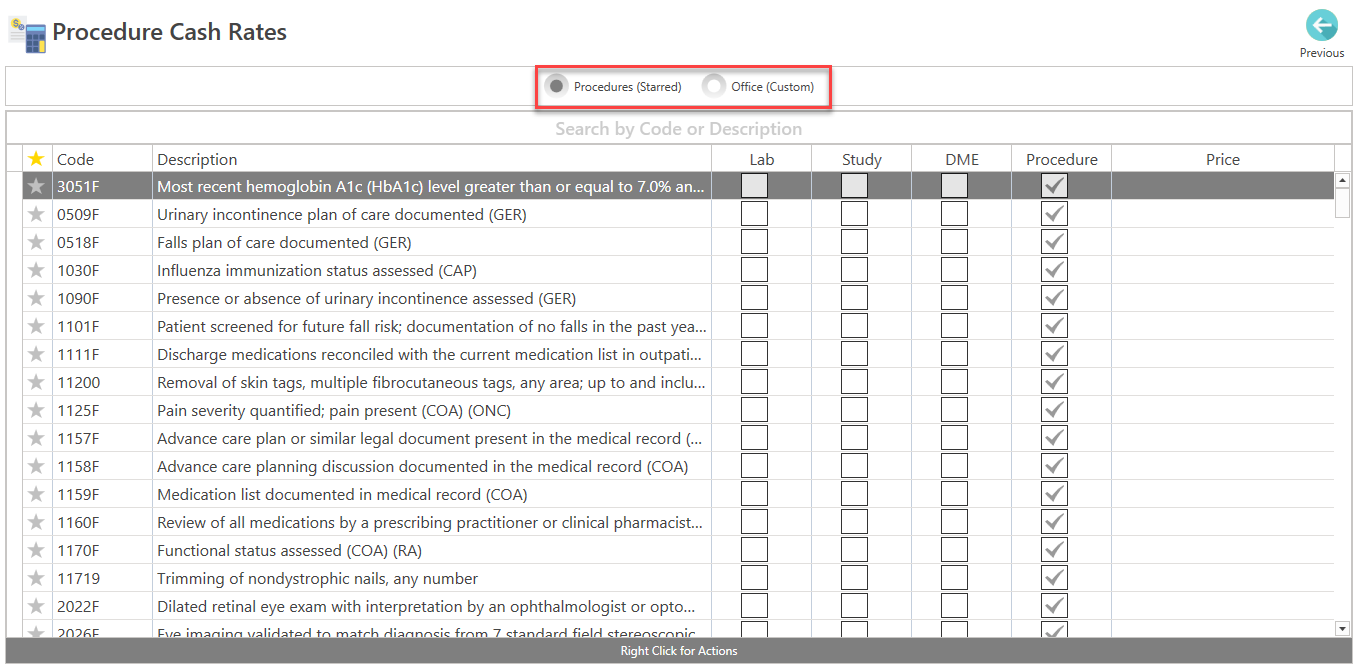This screenshot has height=666, width=1357.
Task: Click code cell 1111F
Action: click(102, 354)
